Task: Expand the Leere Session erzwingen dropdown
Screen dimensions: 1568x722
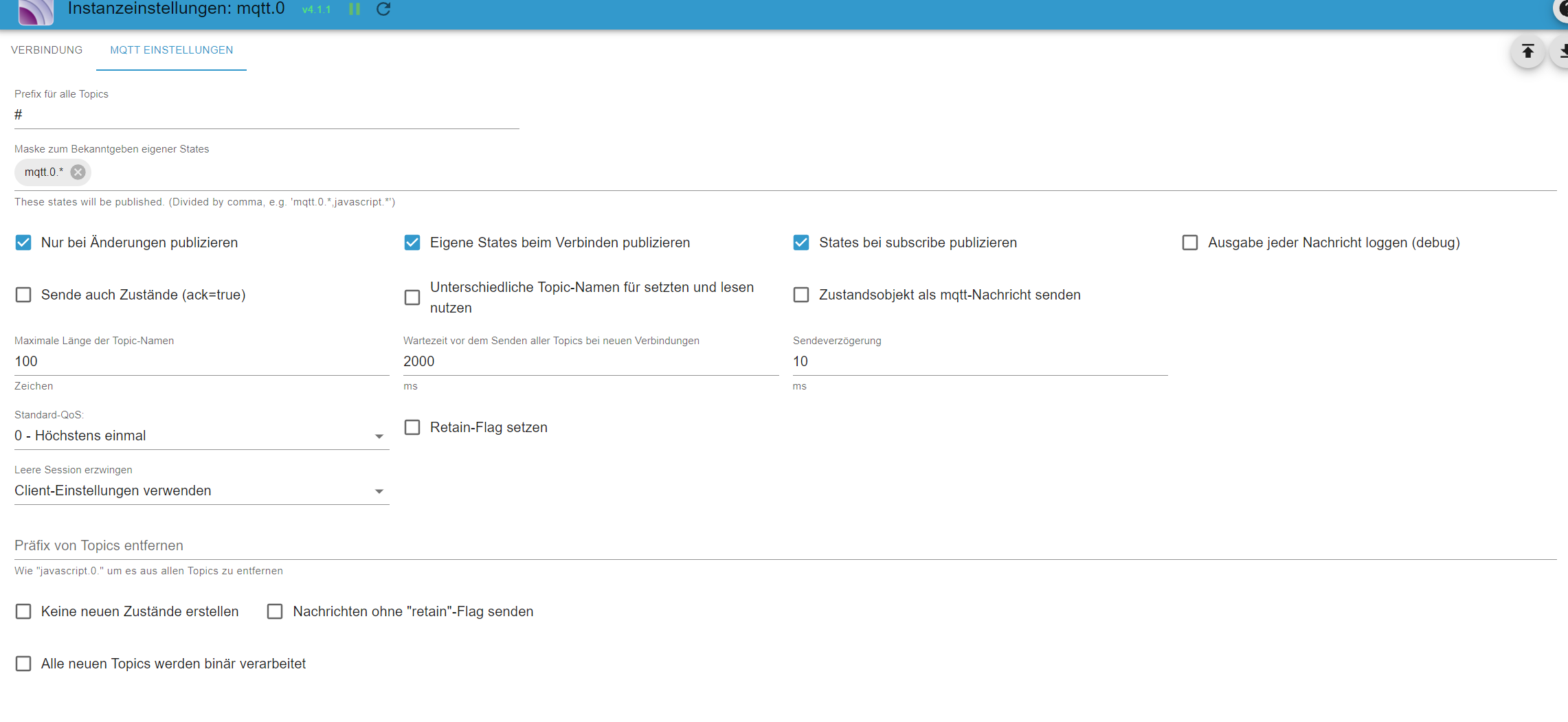Action: [x=201, y=491]
